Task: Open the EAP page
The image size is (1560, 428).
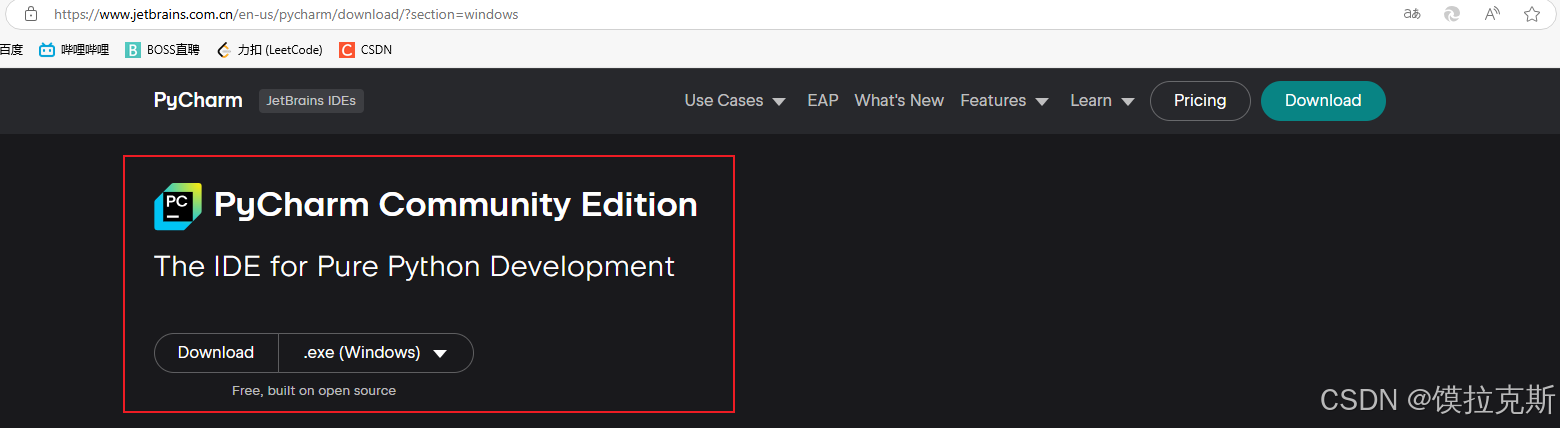Action: 823,100
